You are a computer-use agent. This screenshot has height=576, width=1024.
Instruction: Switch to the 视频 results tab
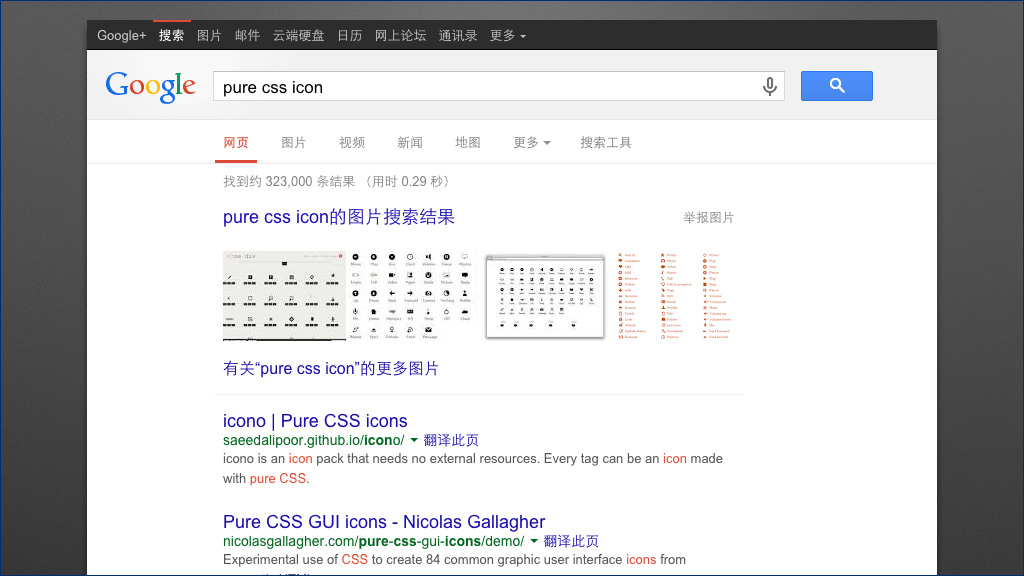351,142
